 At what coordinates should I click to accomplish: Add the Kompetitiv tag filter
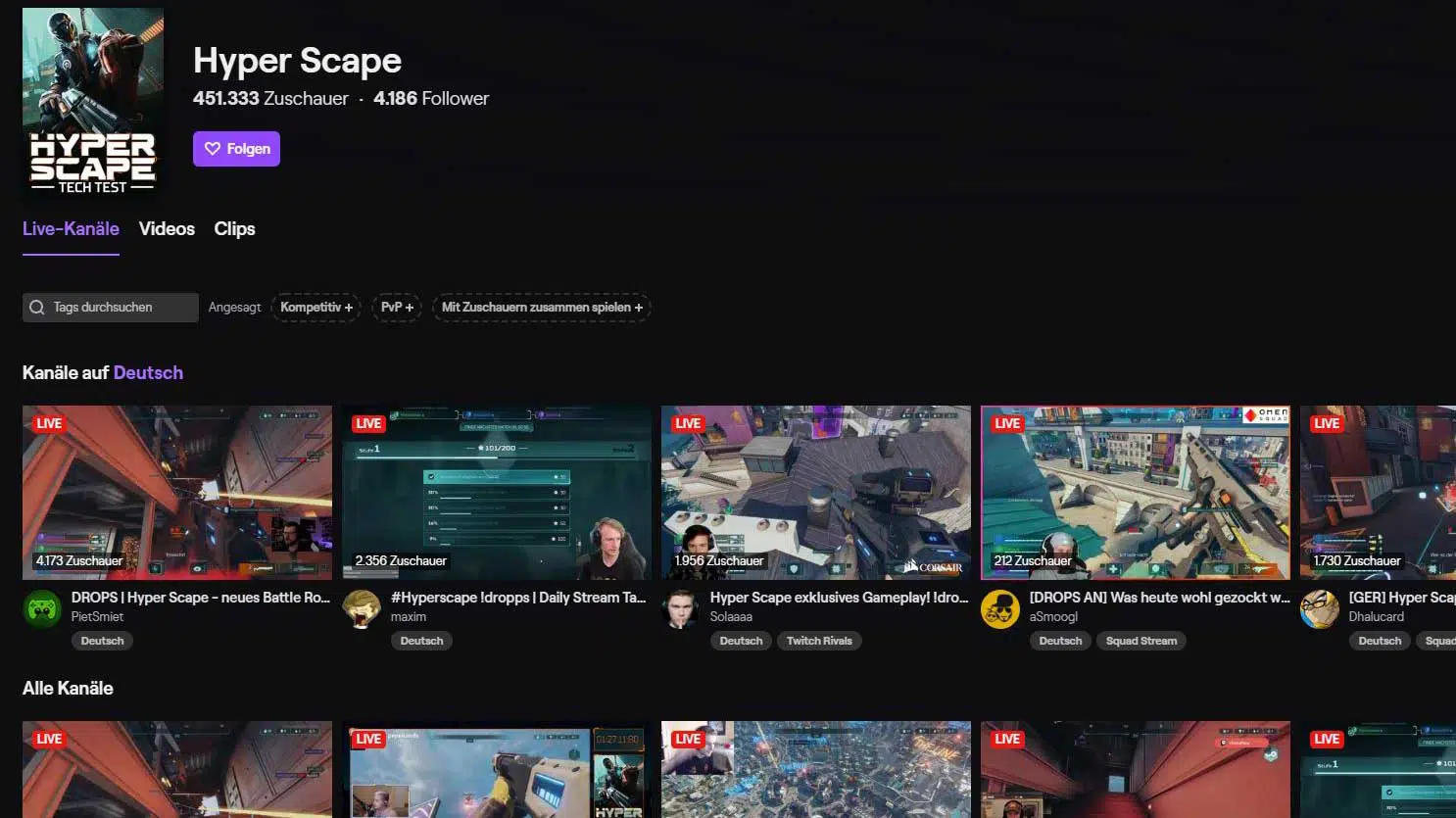coord(315,308)
